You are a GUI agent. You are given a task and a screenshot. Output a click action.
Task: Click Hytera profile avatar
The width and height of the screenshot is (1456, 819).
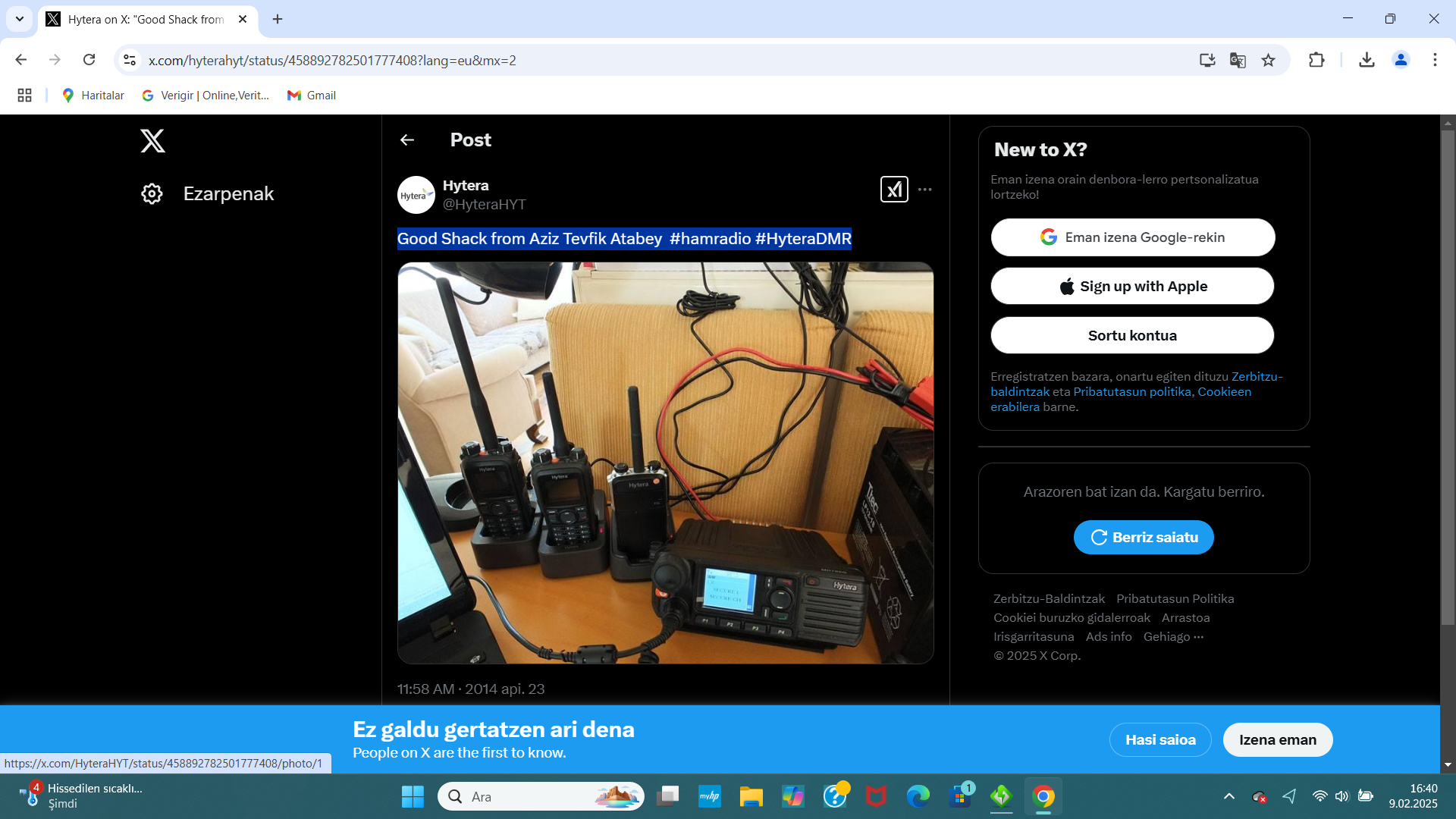[x=416, y=195]
